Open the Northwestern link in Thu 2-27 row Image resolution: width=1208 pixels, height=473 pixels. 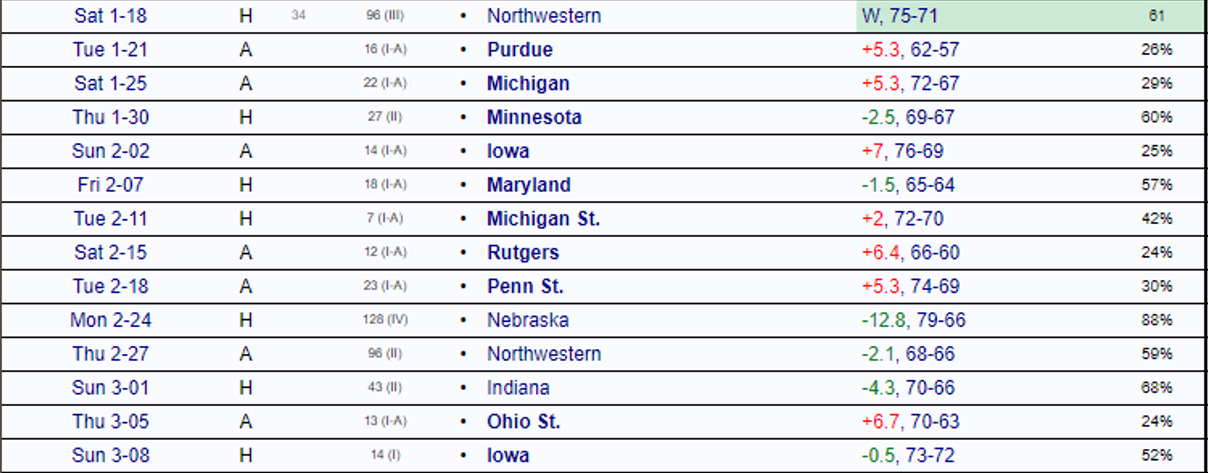click(544, 354)
